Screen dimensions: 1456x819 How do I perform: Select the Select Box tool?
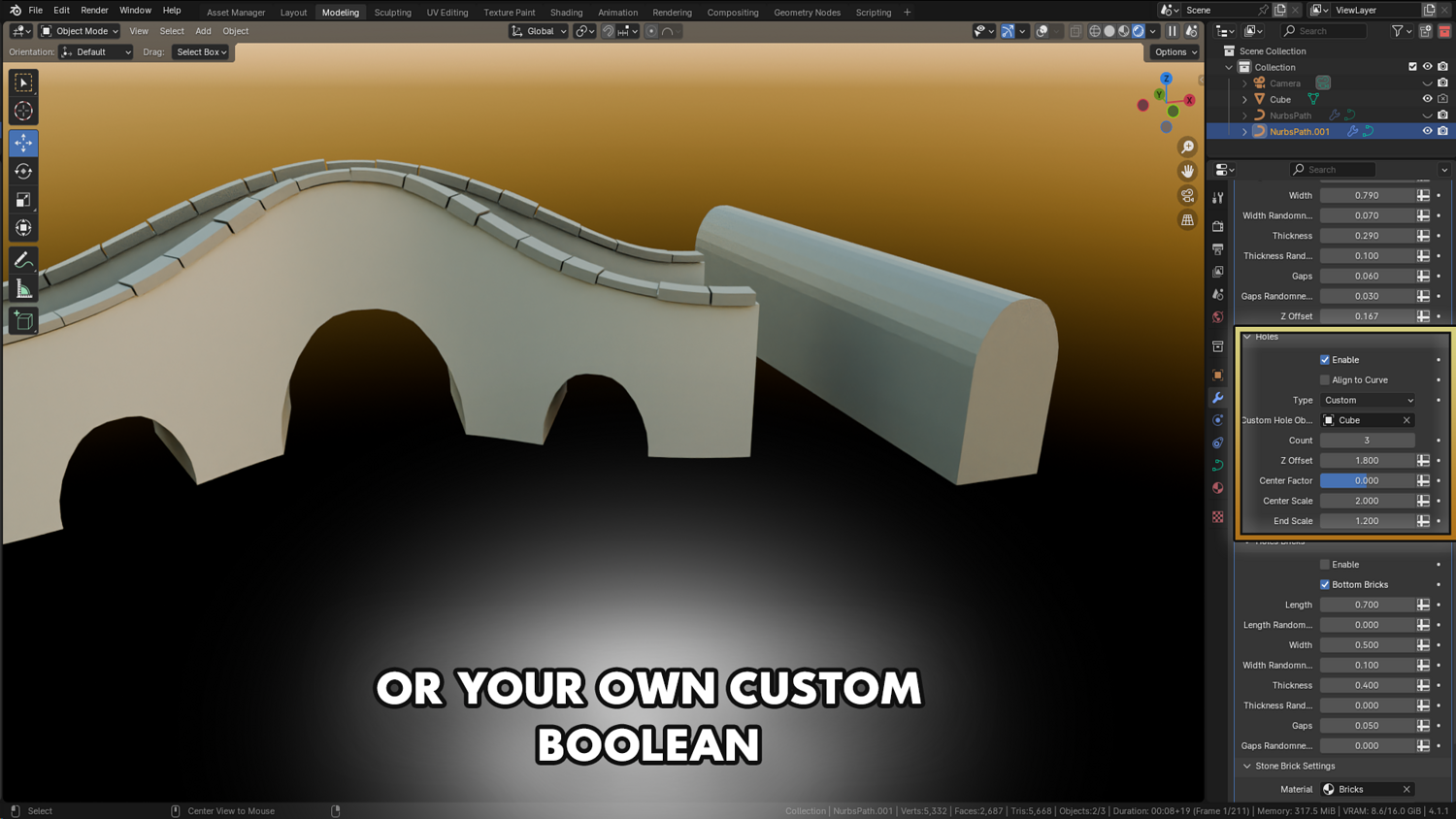click(23, 82)
